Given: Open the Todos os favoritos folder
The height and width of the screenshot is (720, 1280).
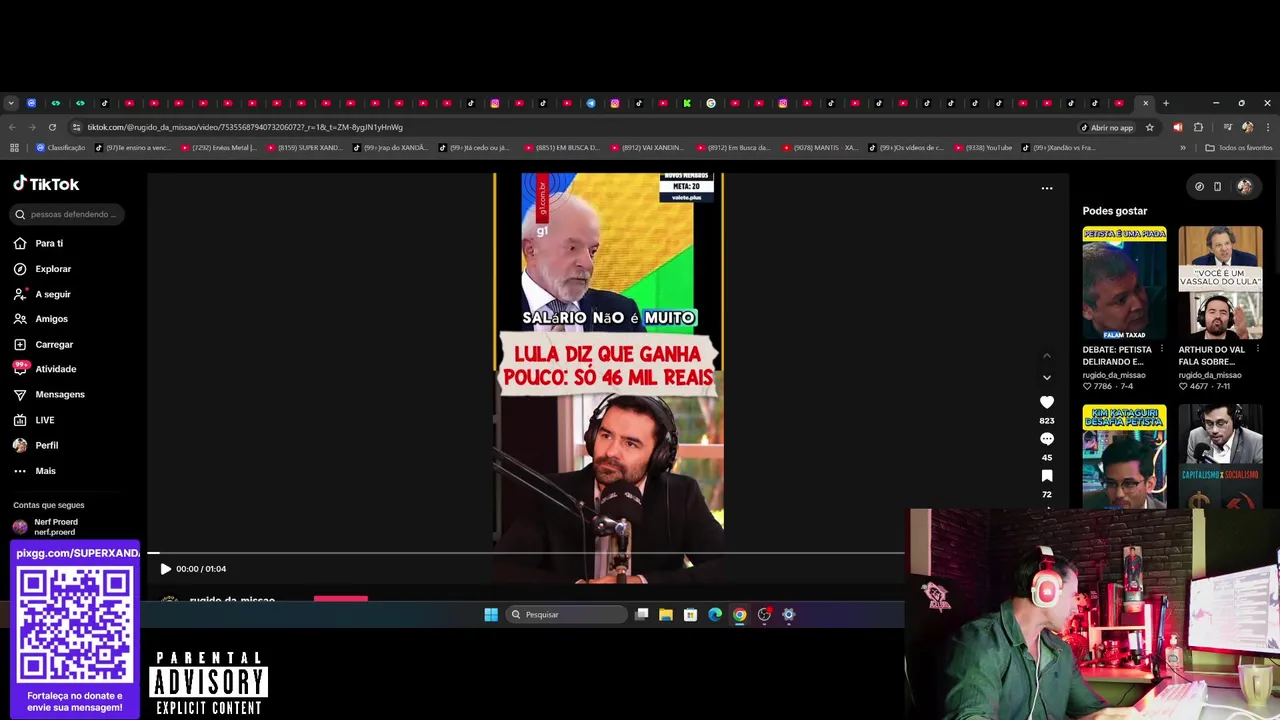Looking at the screenshot, I should (1239, 148).
